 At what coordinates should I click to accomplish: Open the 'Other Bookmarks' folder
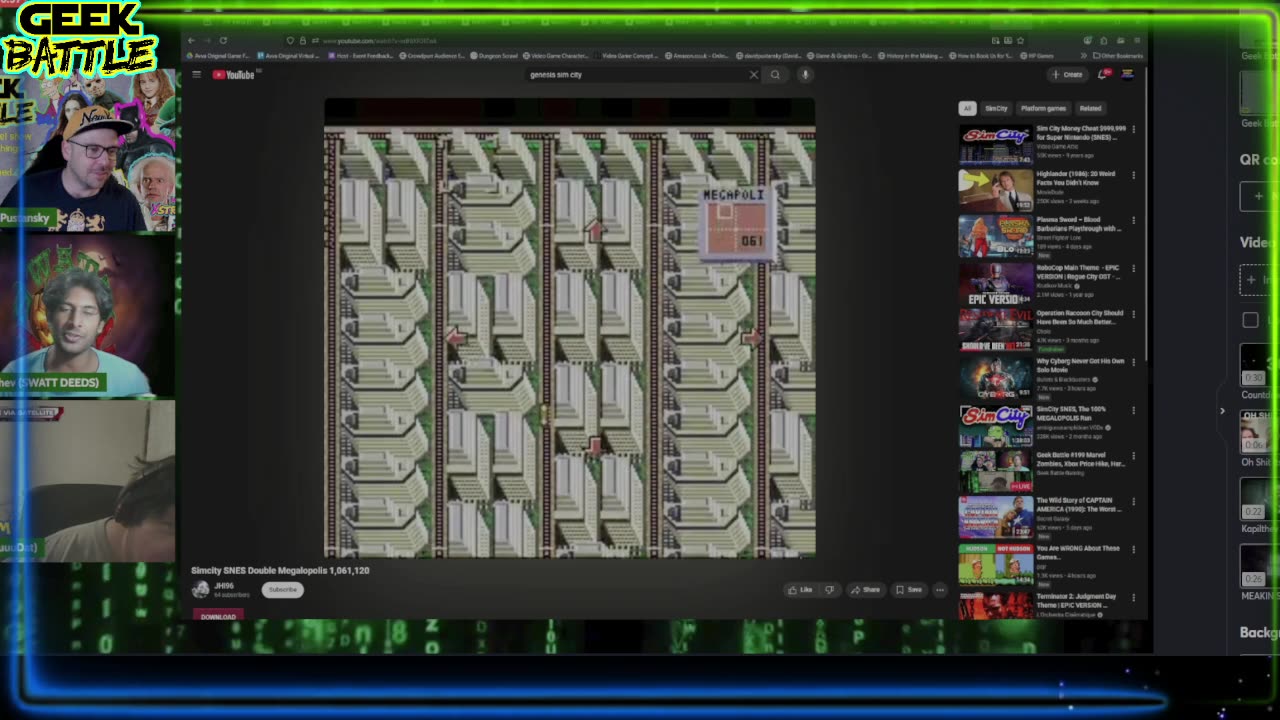tap(1119, 56)
